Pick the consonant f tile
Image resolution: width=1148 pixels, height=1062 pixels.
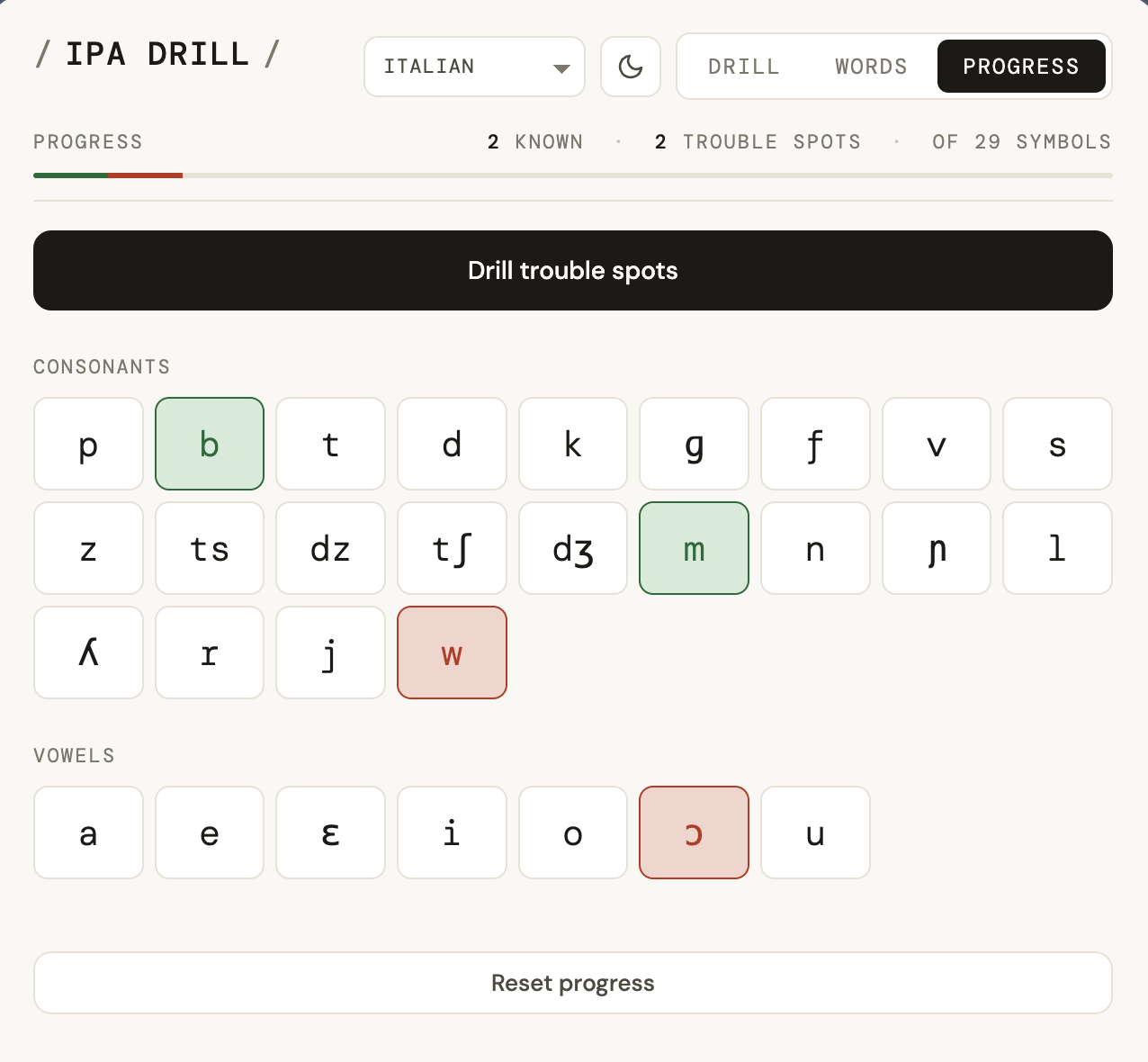pyautogui.click(x=815, y=444)
